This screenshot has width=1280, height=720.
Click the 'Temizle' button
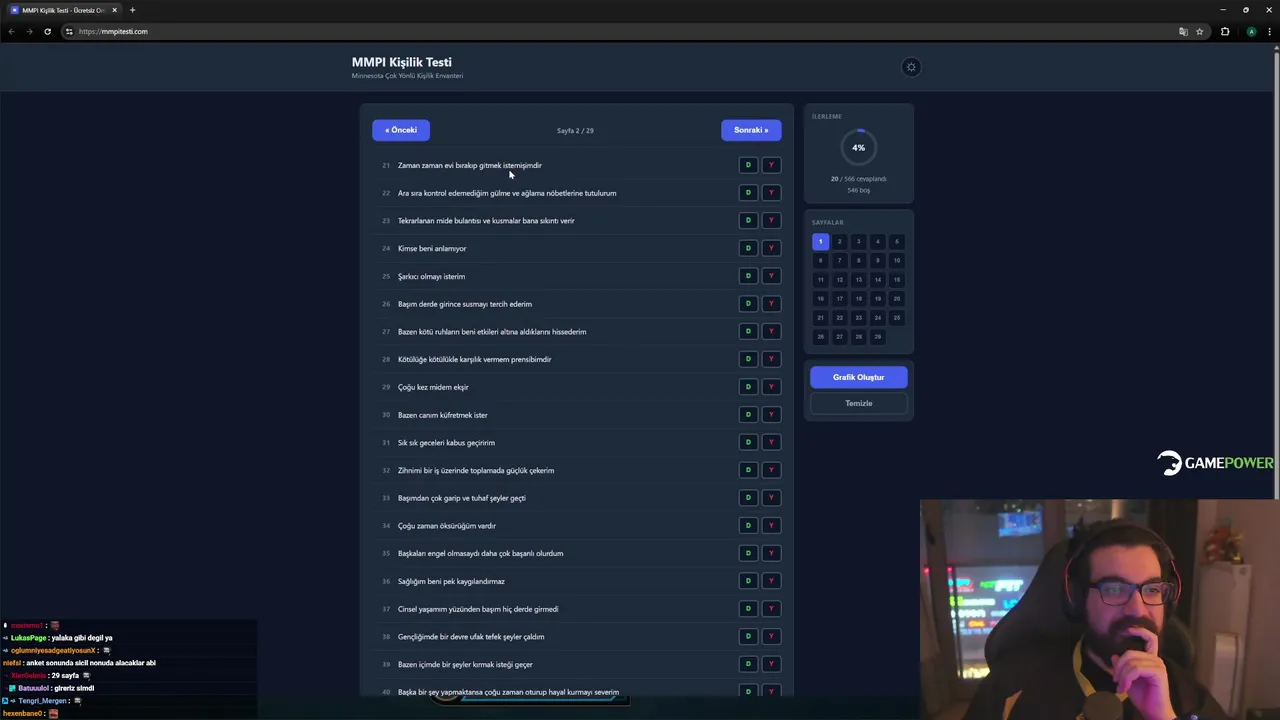(858, 403)
